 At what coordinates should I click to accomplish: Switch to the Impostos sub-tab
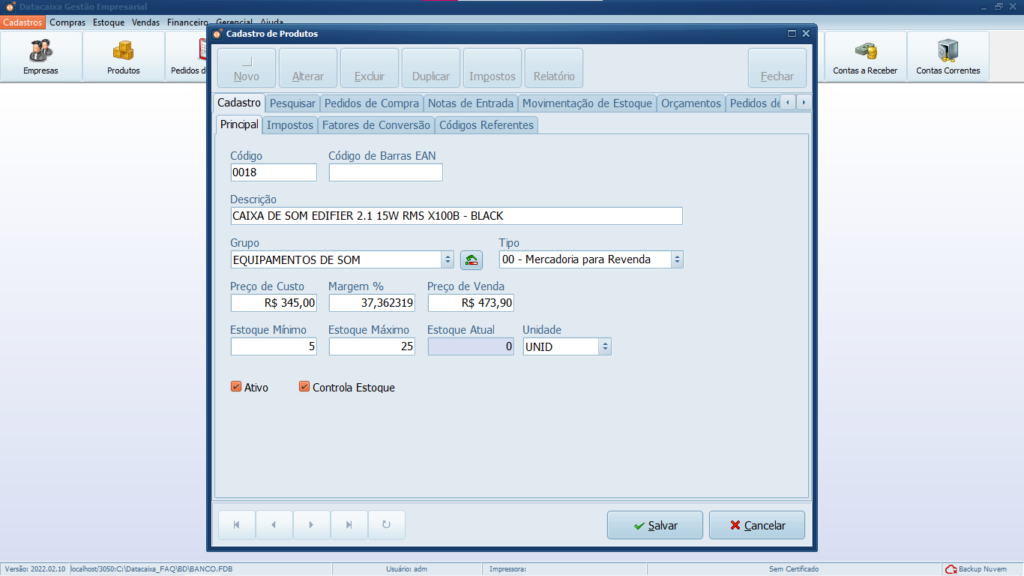(x=290, y=125)
